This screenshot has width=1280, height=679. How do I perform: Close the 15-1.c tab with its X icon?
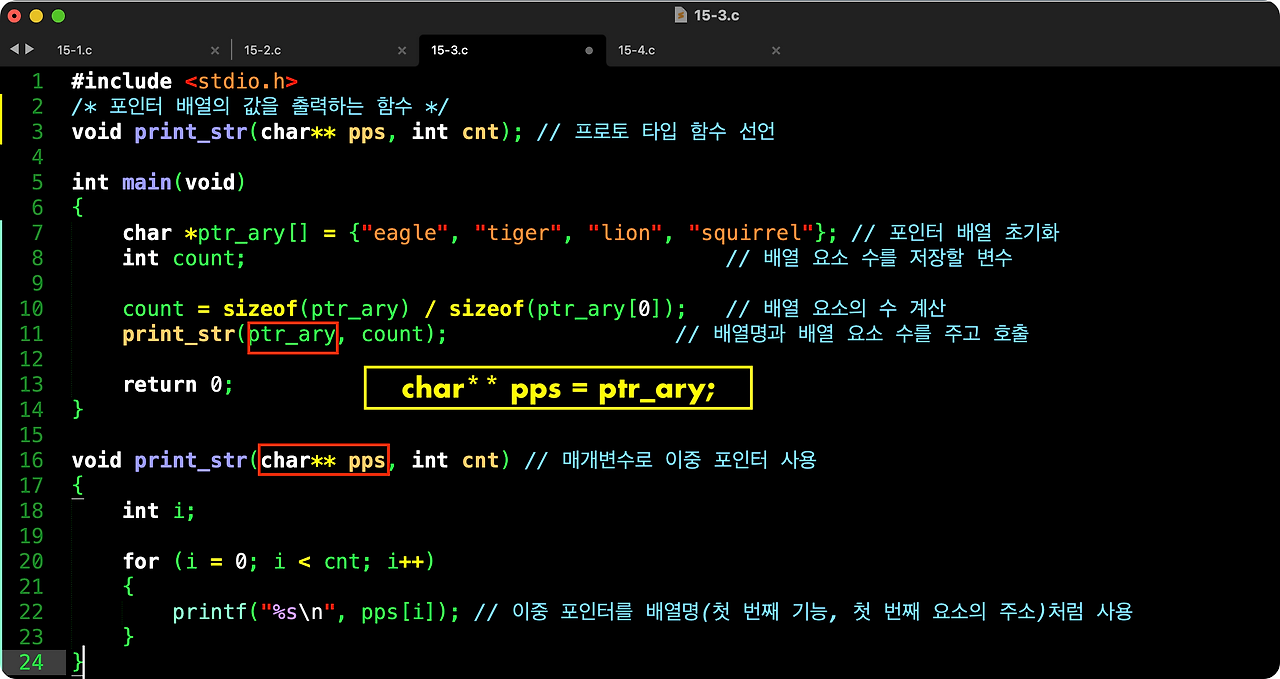(x=214, y=48)
